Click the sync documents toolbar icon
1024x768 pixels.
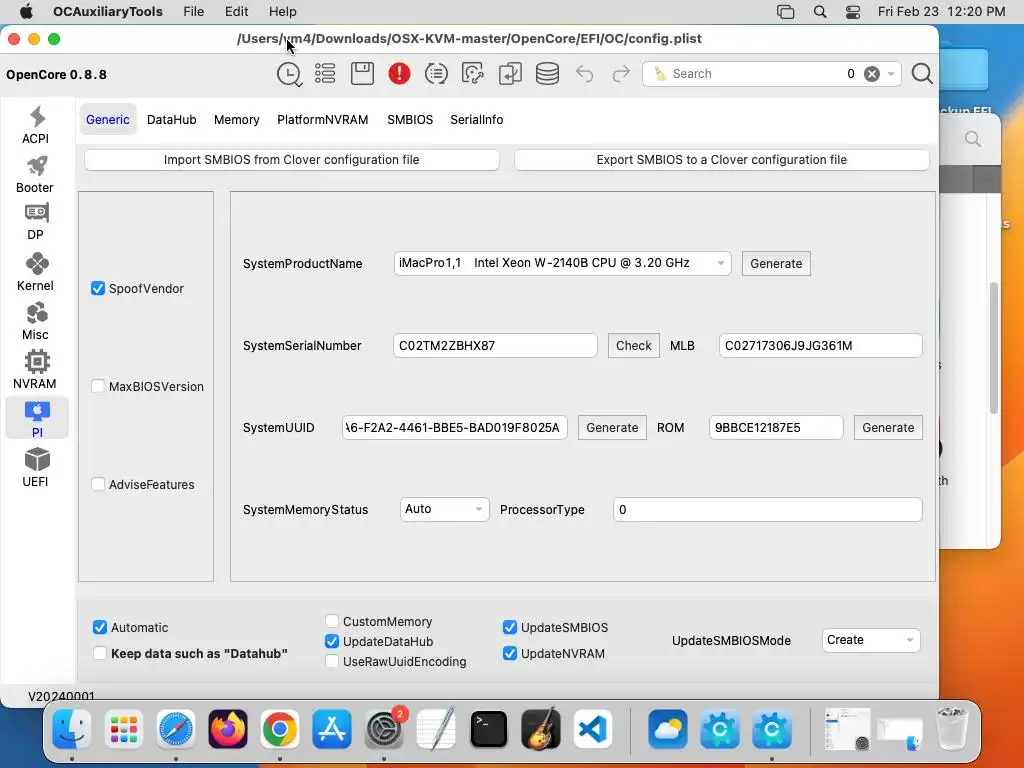tap(510, 74)
